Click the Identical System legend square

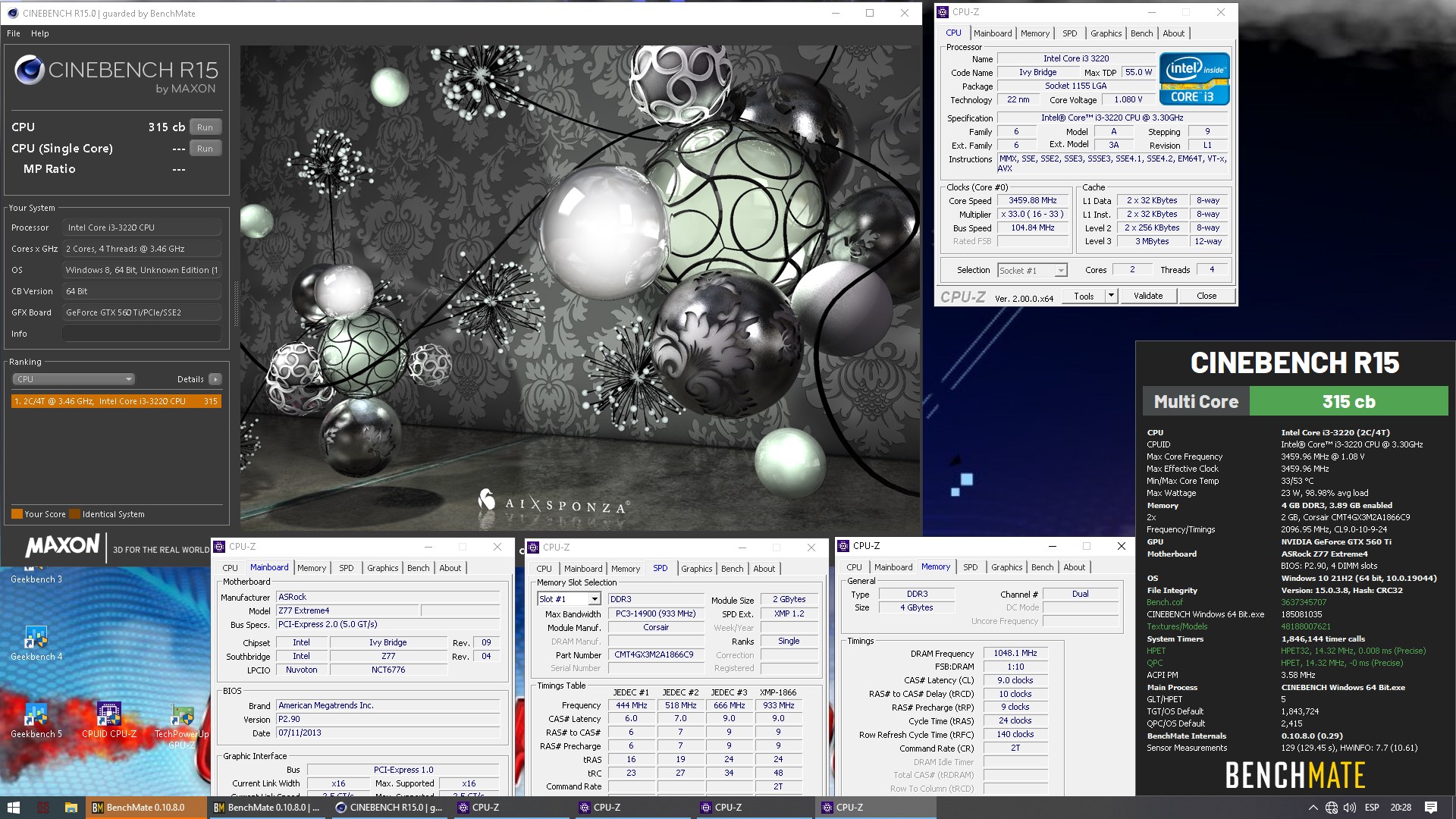point(75,514)
